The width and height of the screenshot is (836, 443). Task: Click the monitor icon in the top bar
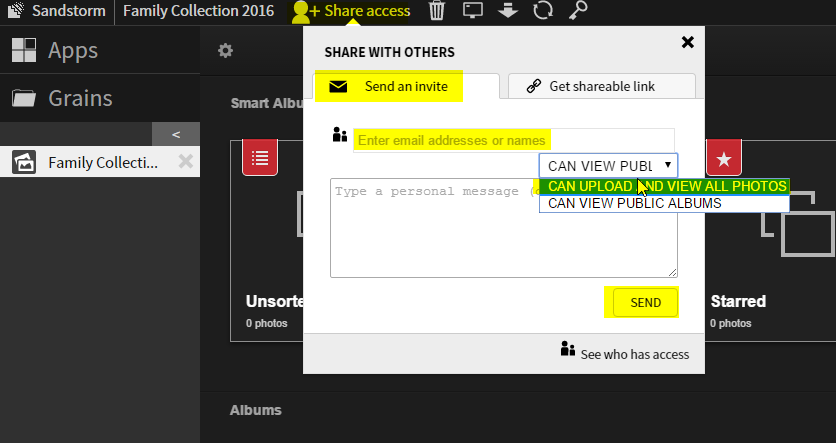tap(473, 11)
